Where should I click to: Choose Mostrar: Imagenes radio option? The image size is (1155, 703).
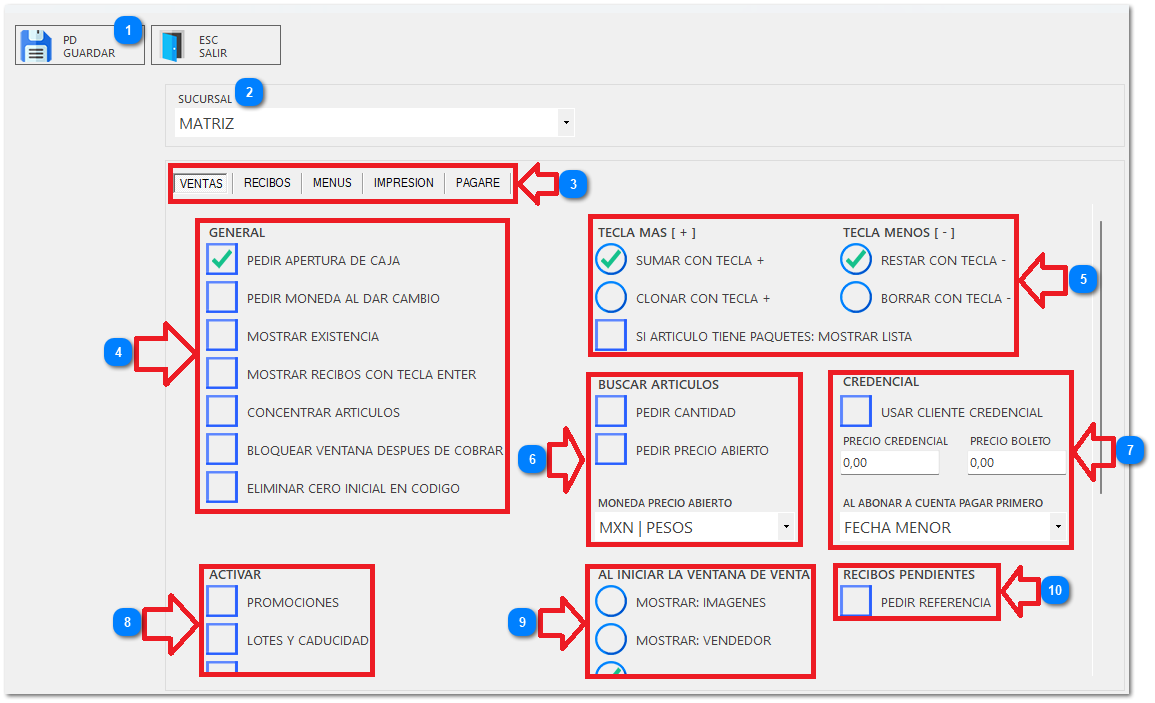coord(611,602)
